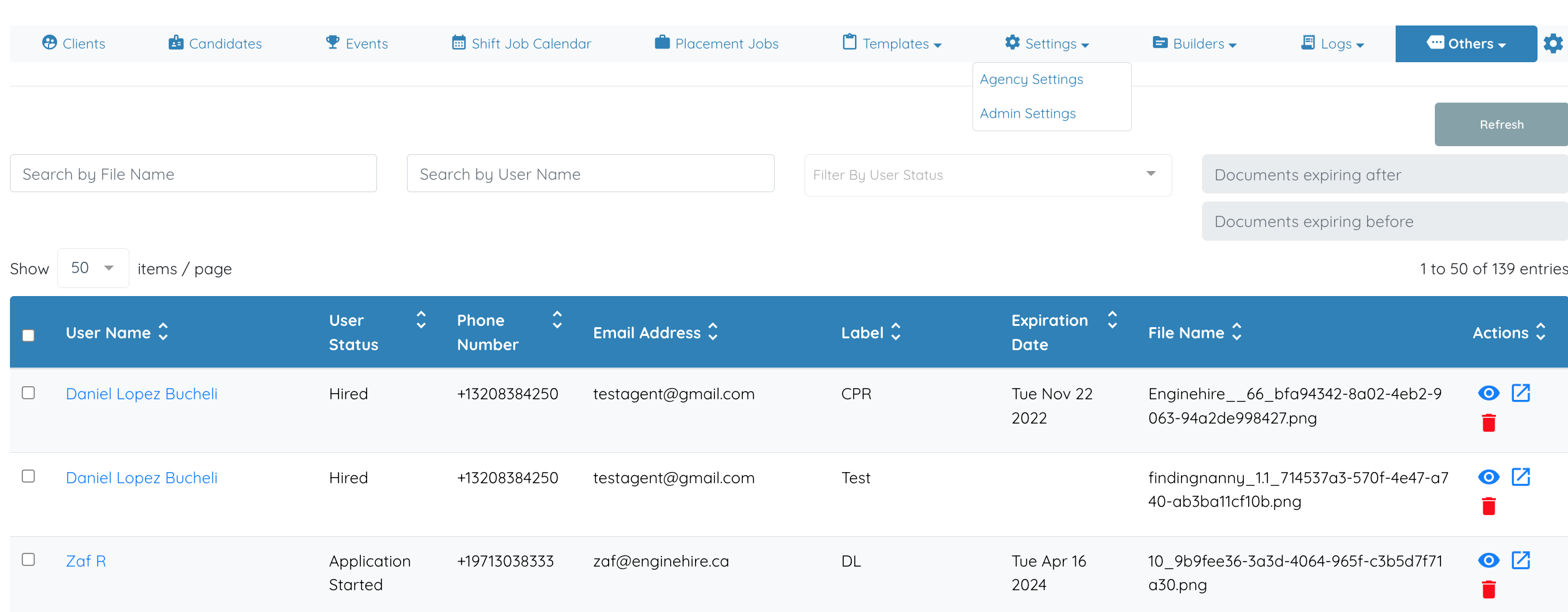Select Admin Settings from the dropdown

pyautogui.click(x=1027, y=113)
